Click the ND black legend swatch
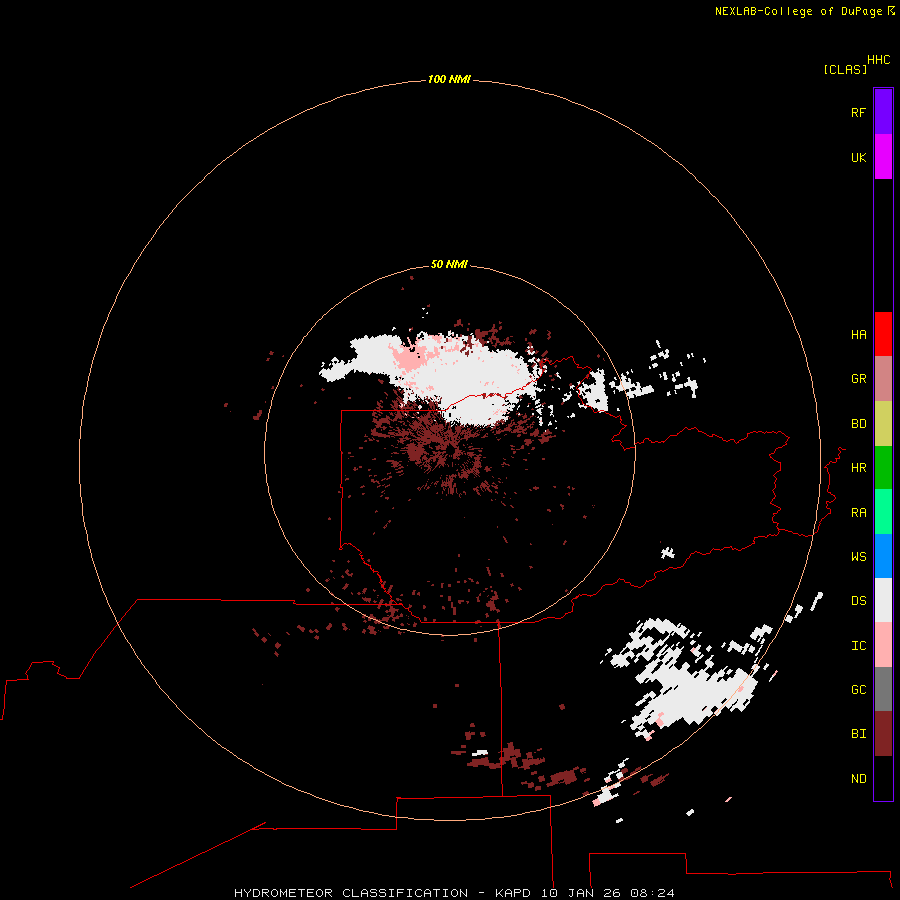Screen dimensions: 900x900 point(883,778)
